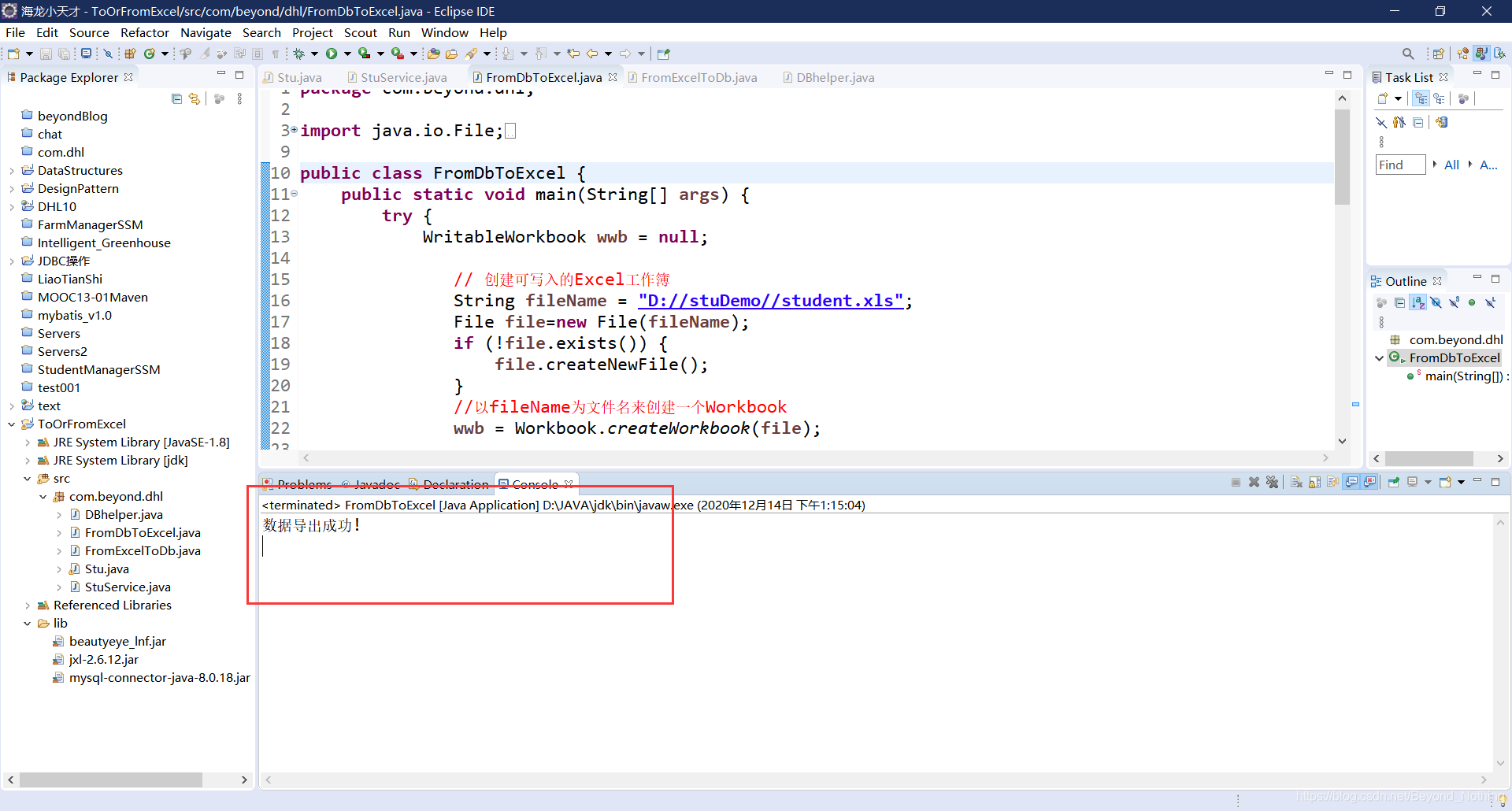Screen dimensions: 1512x811
Task: Toggle Show Console When Standard Out Changes
Action: [x=1351, y=482]
